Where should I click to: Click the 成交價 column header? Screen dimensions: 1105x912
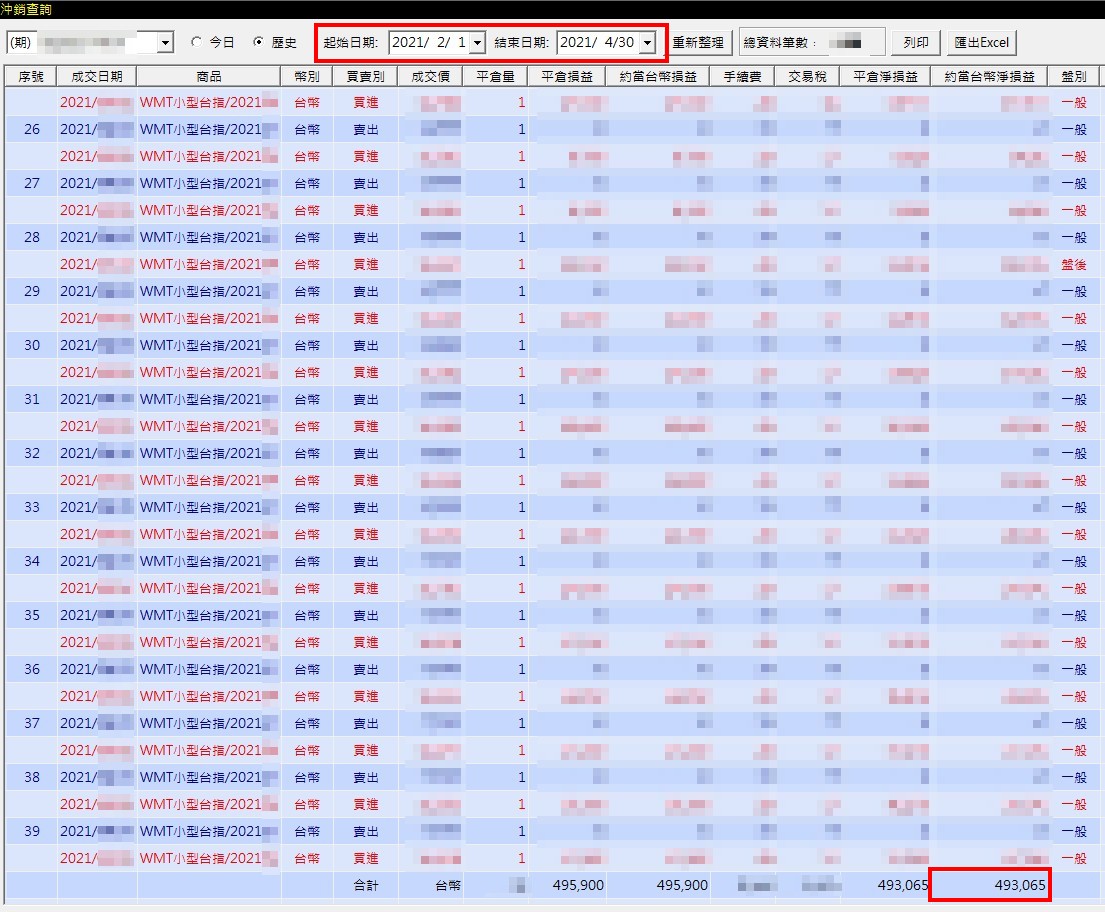tap(431, 76)
